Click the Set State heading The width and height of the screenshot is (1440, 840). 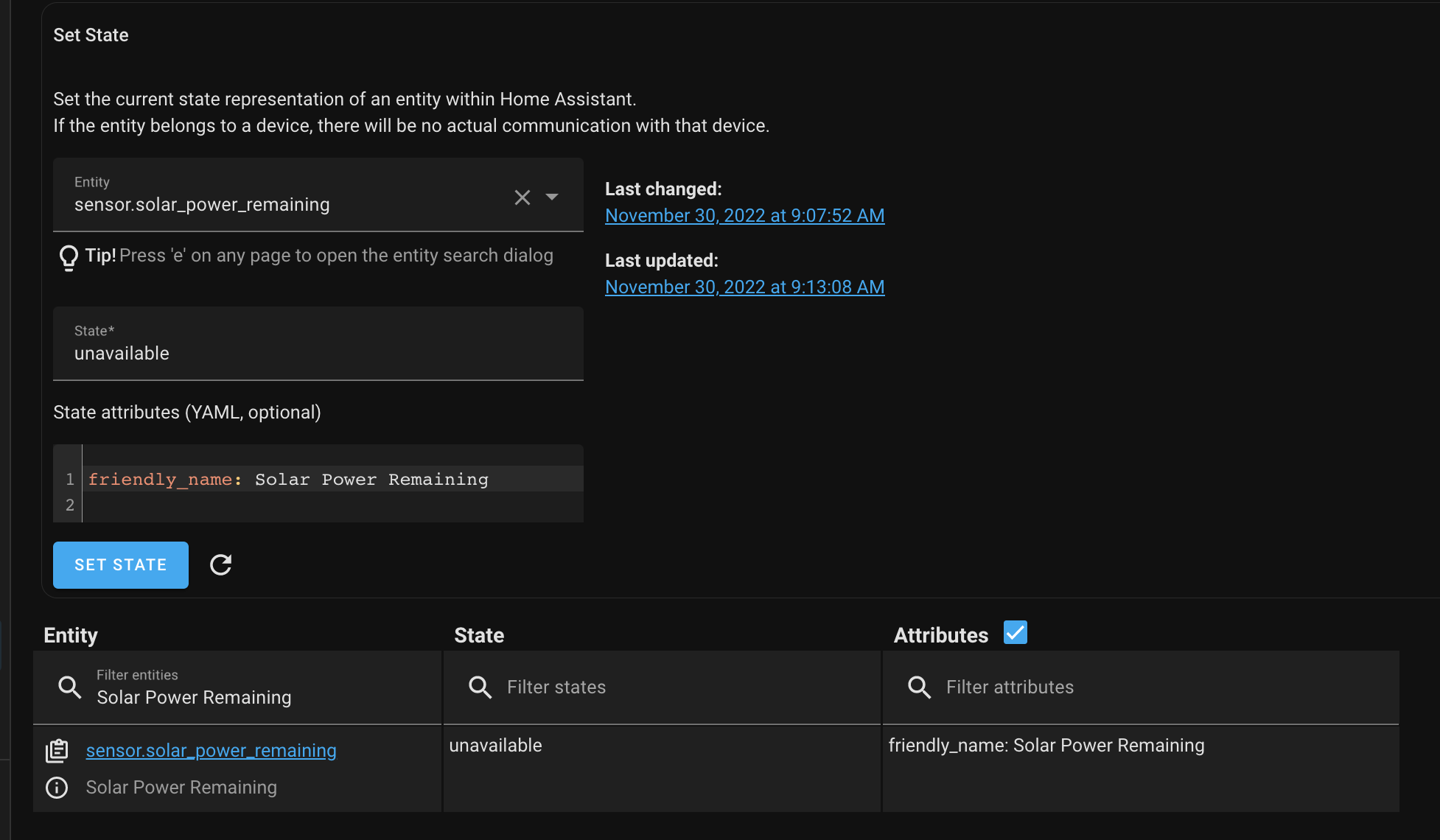[91, 35]
